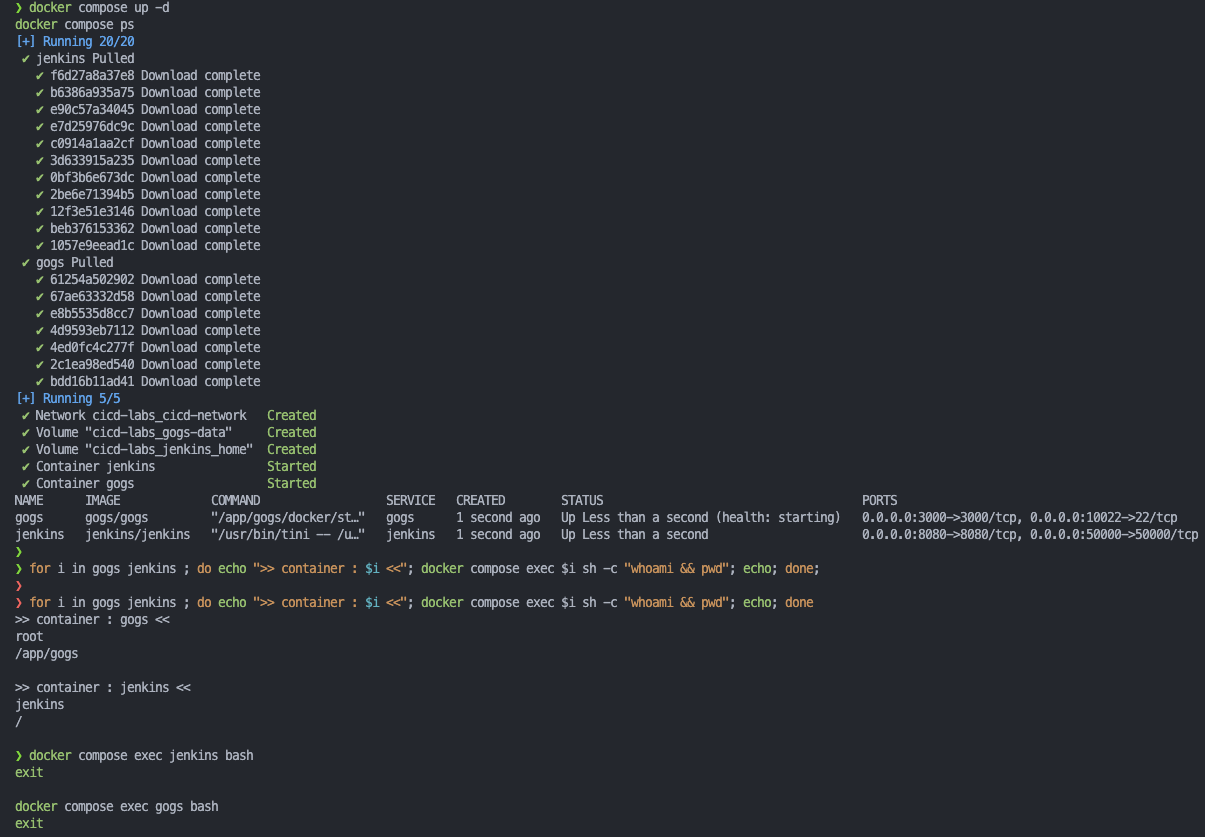Viewport: 1205px width, 837px height.
Task: Click "Started" status for Container jenkins
Action: [292, 466]
